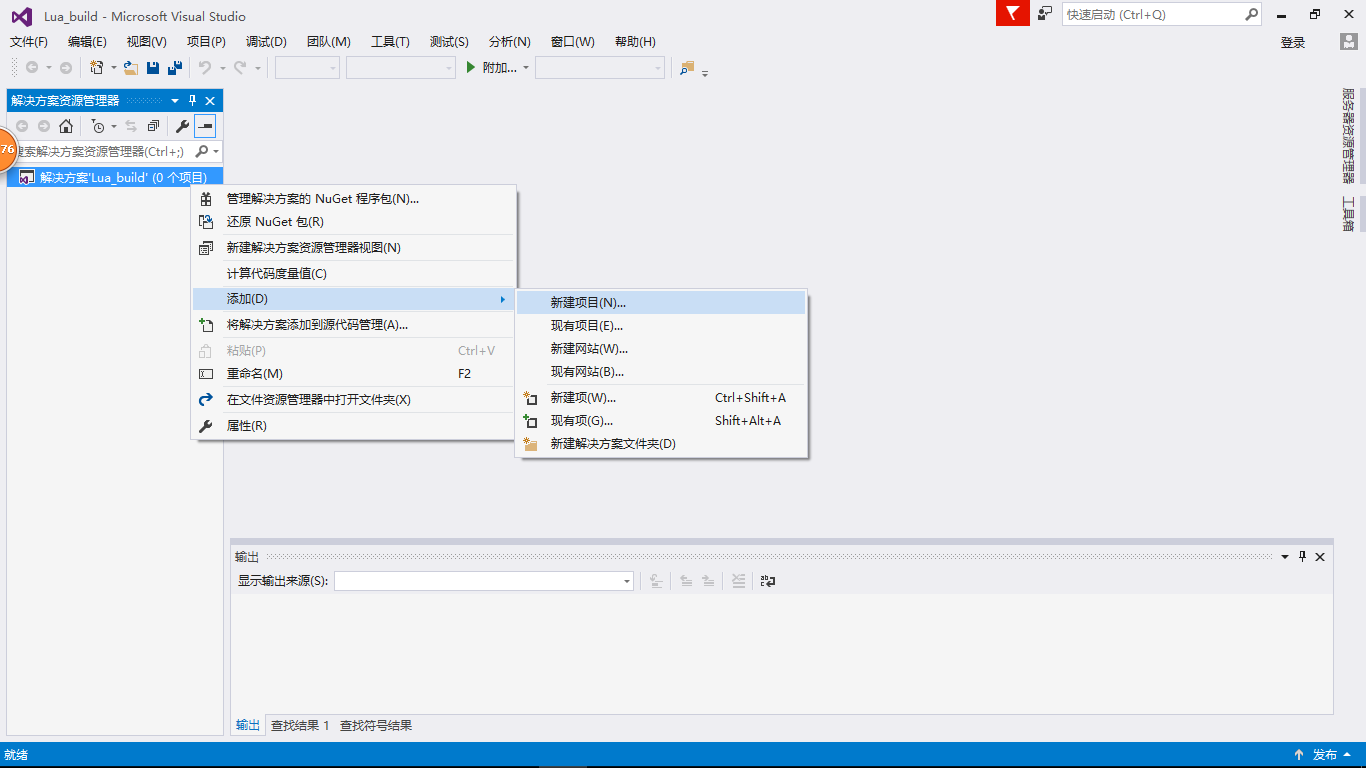Open the Solution Explorer window options dropdown
The width and height of the screenshot is (1366, 768).
coord(176,101)
